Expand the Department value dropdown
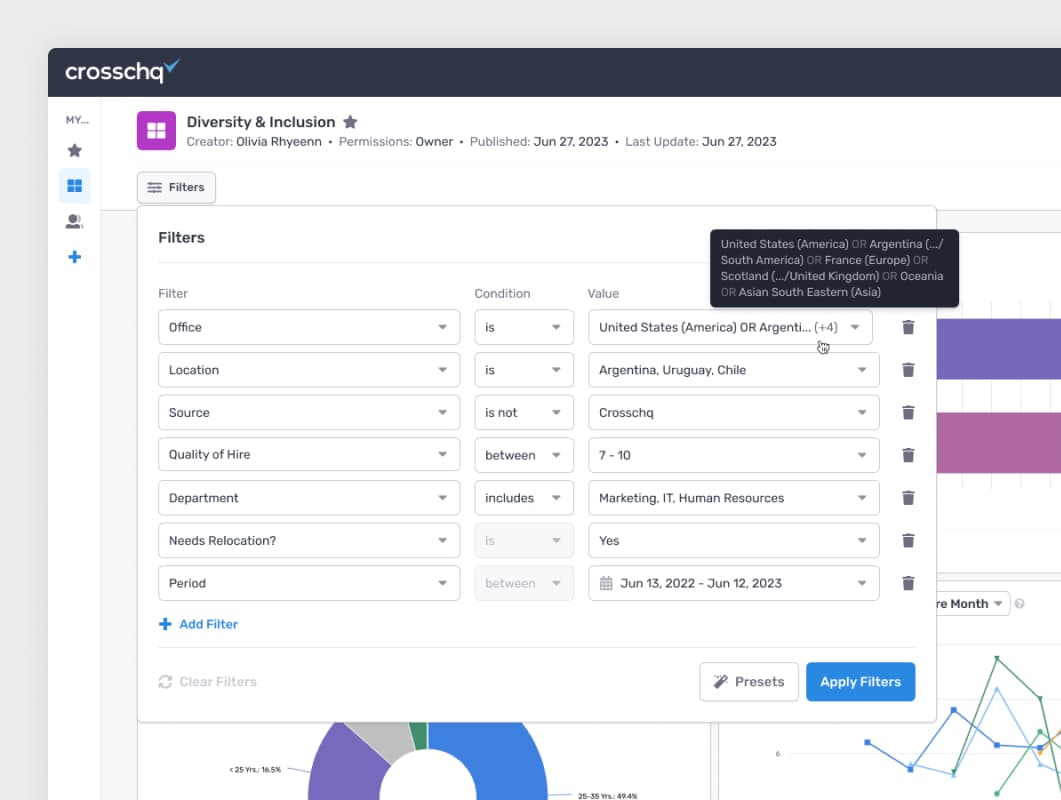Image resolution: width=1061 pixels, height=800 pixels. pyautogui.click(x=733, y=497)
